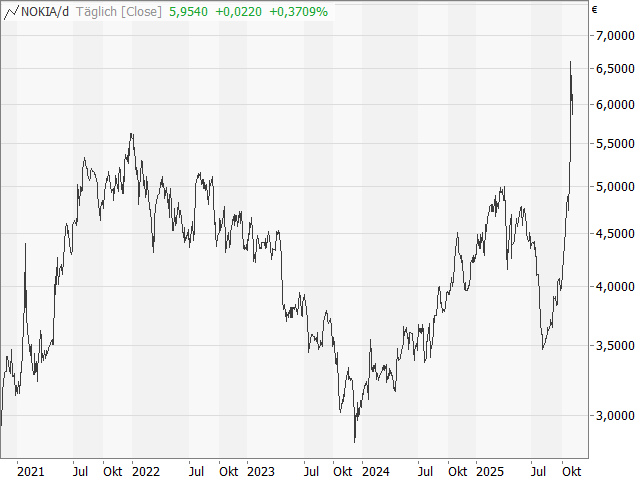Click the absolute change value +0,0220
The height and width of the screenshot is (480, 640).
240,11
